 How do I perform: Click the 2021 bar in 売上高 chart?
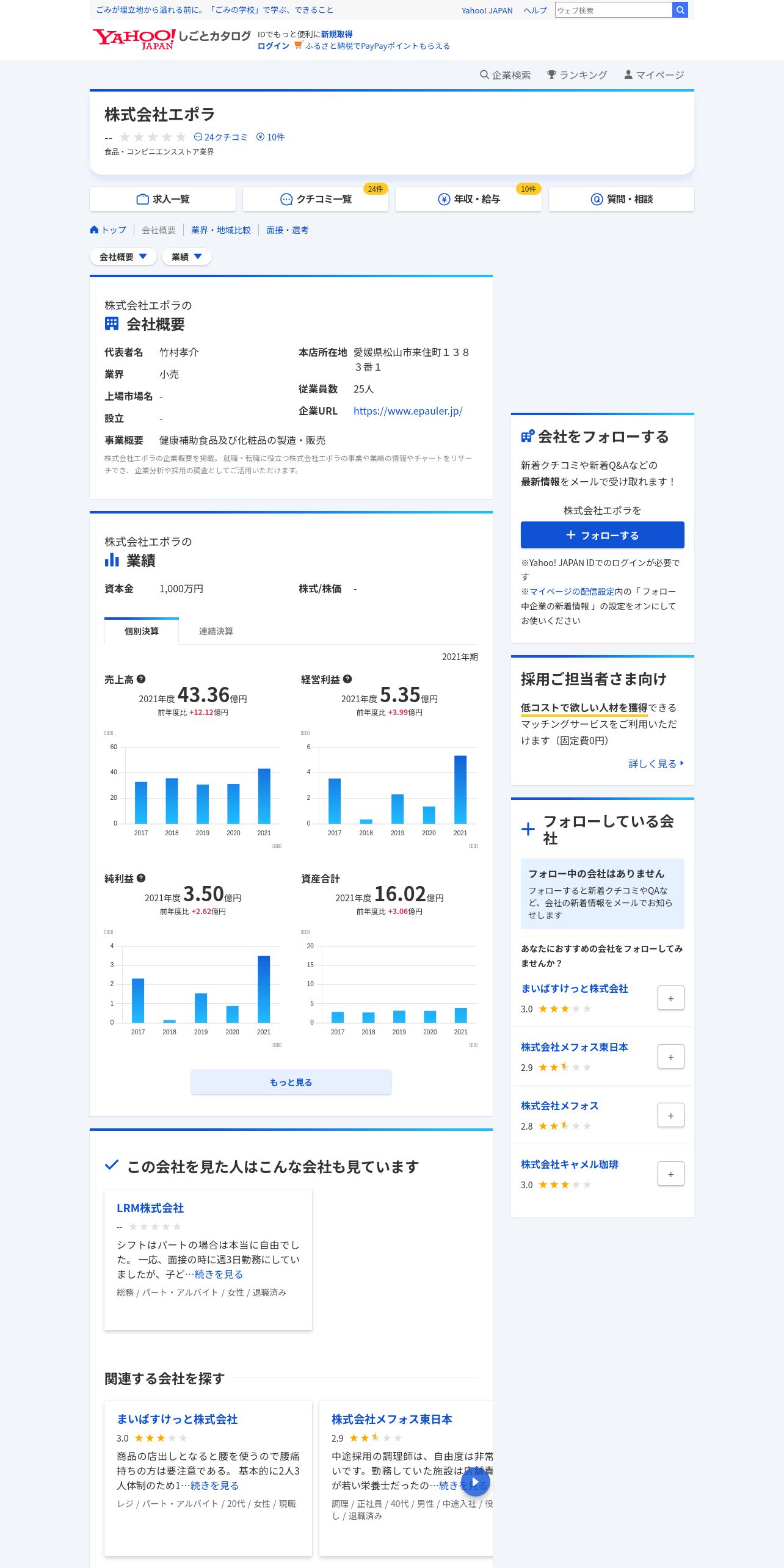click(x=264, y=796)
